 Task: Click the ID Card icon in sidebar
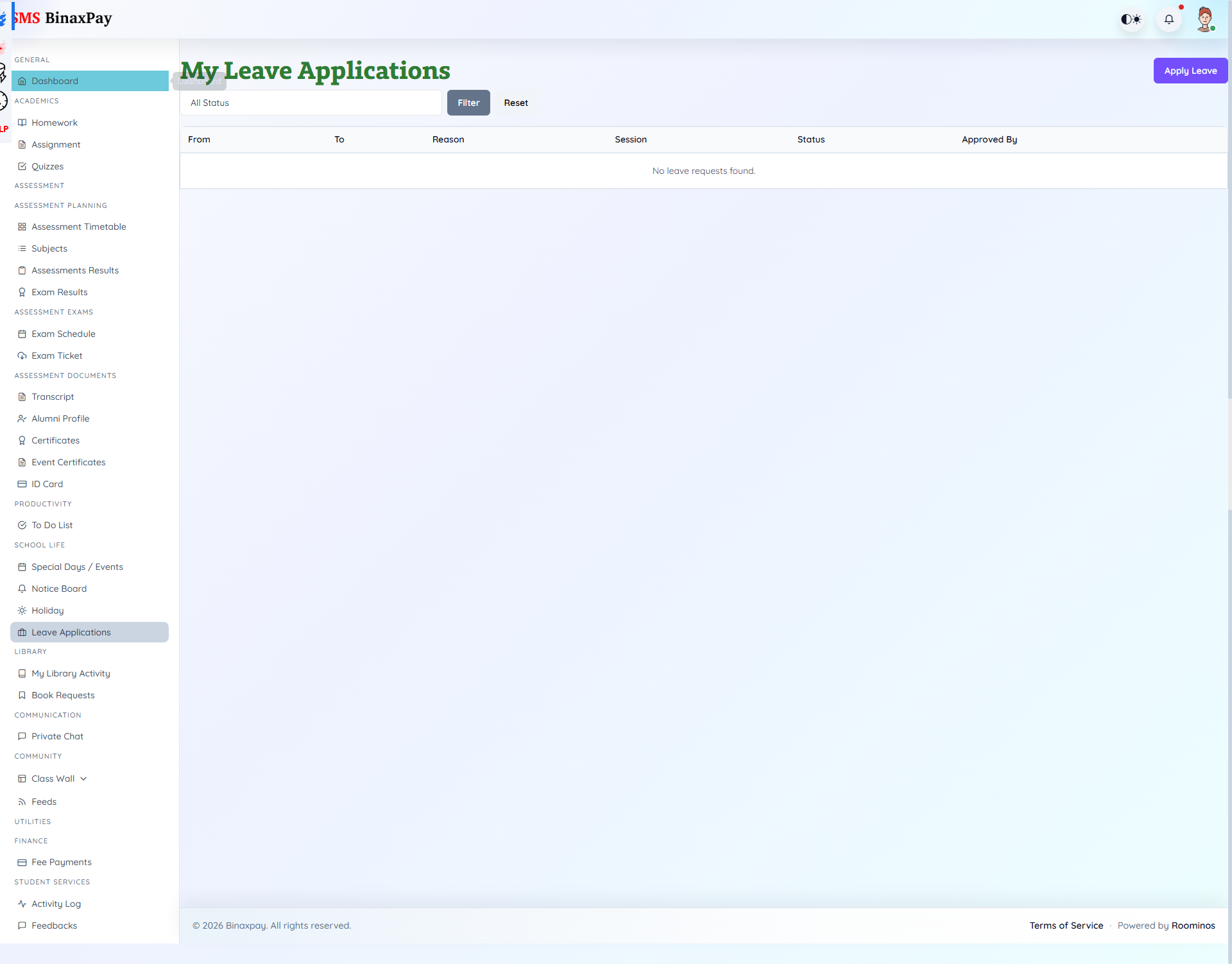coord(22,483)
